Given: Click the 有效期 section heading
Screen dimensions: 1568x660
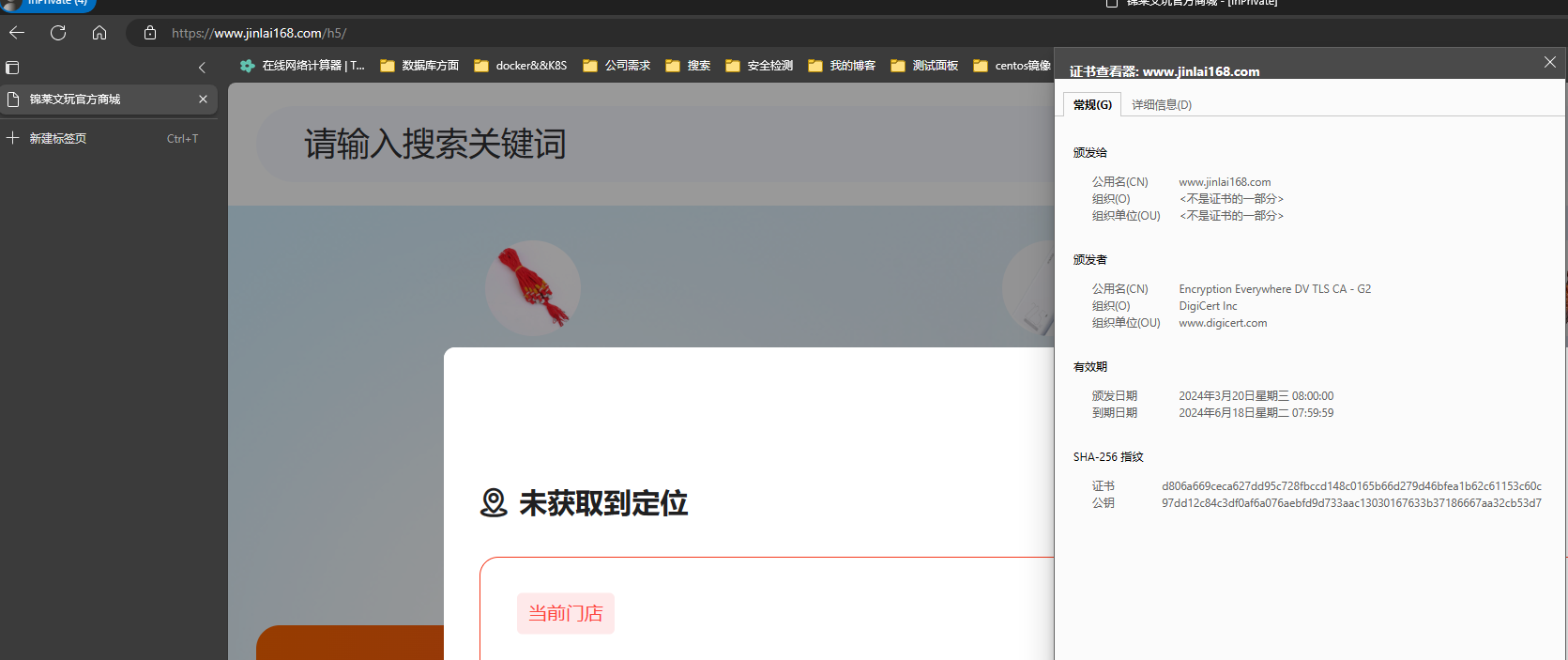Looking at the screenshot, I should pos(1090,367).
